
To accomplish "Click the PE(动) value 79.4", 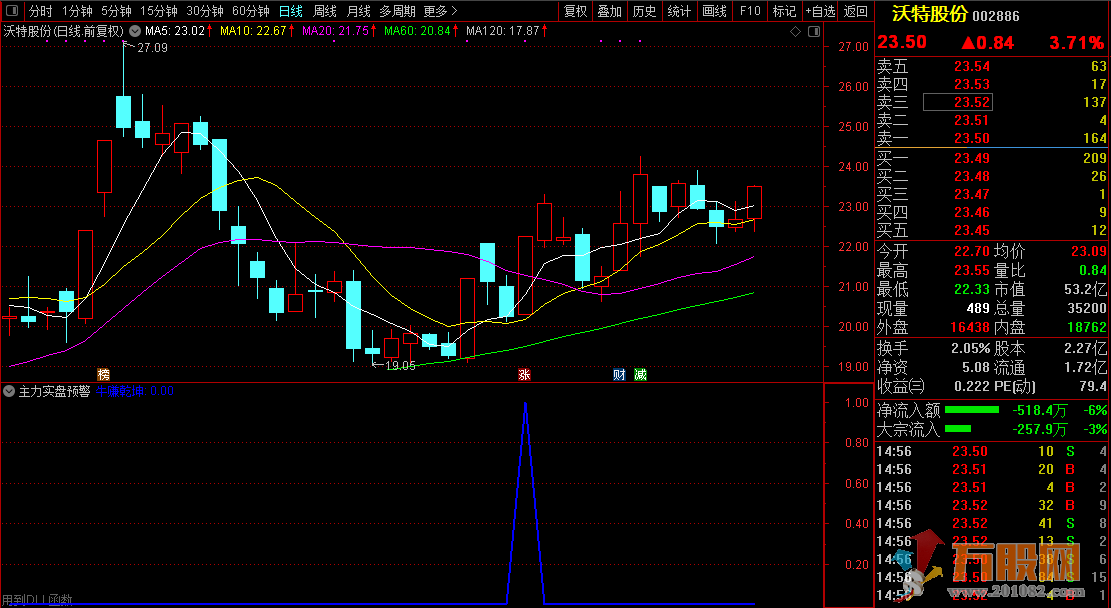I will tap(1093, 387).
